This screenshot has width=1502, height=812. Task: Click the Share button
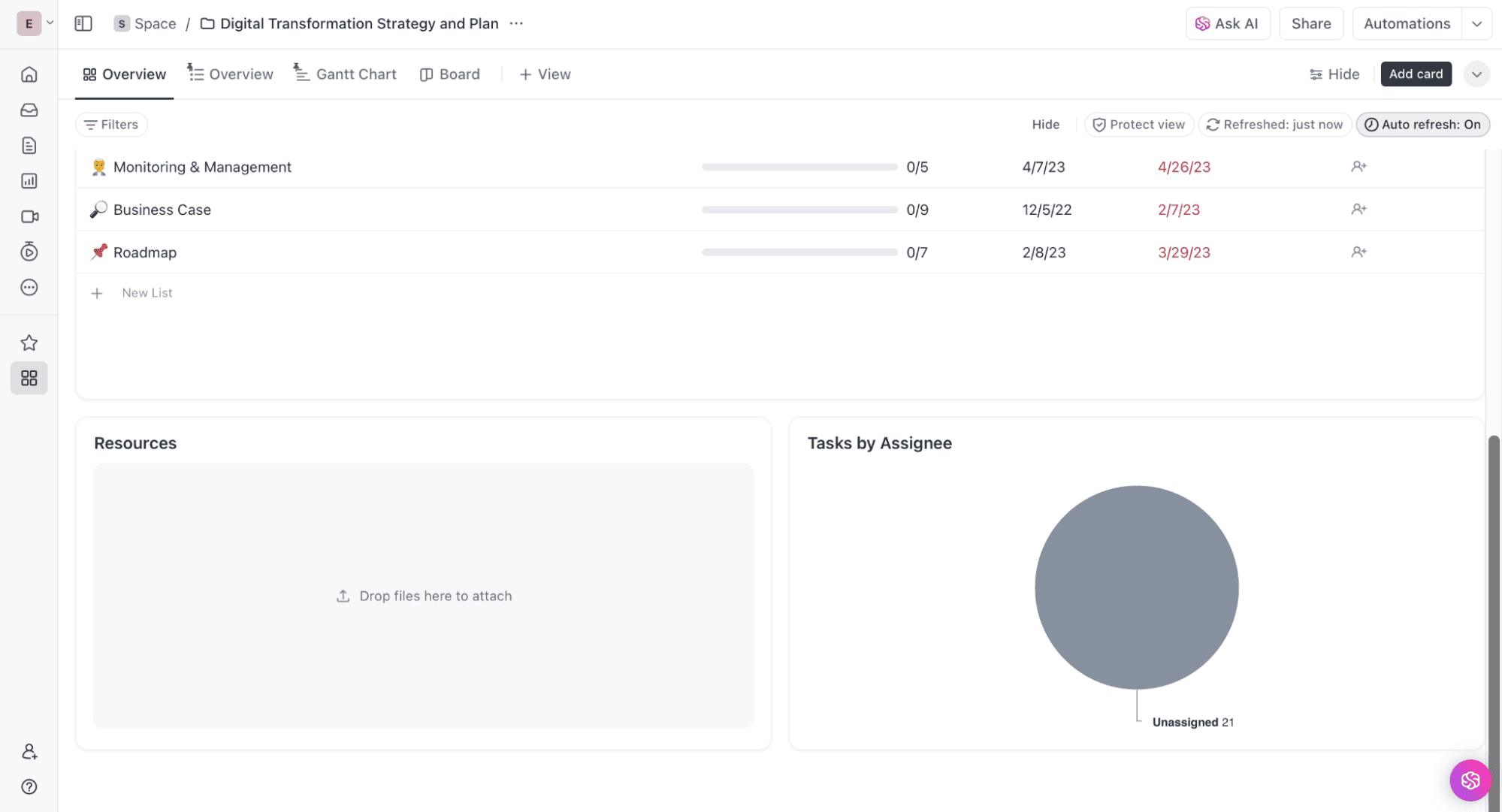coord(1311,24)
